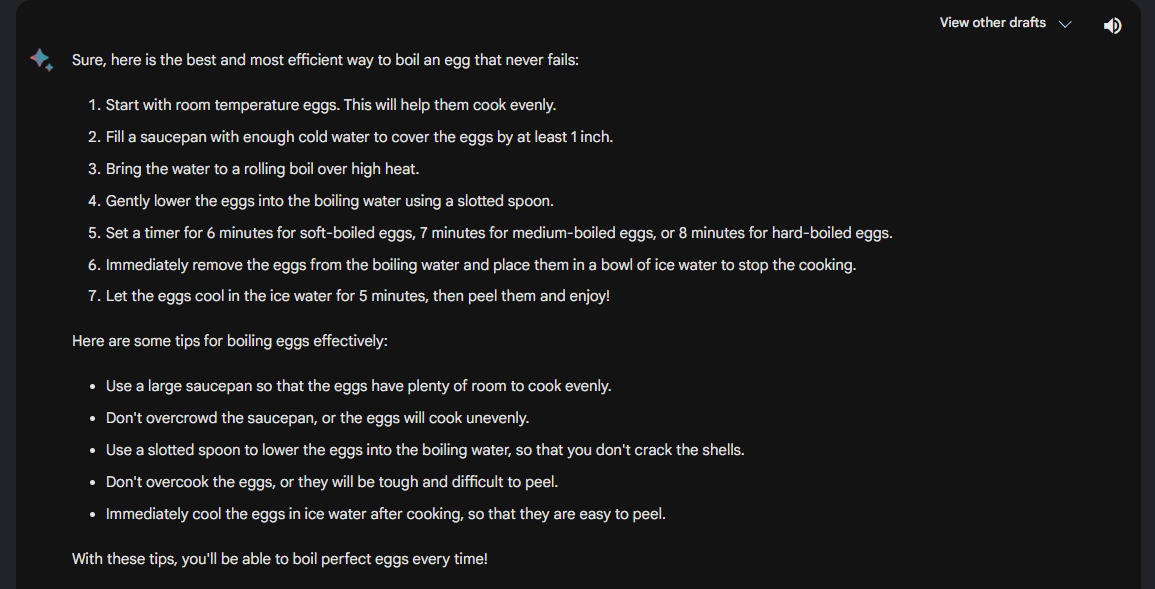Select step 2 about filling a saucepan
Image resolution: width=1155 pixels, height=589 pixels.
(x=359, y=137)
